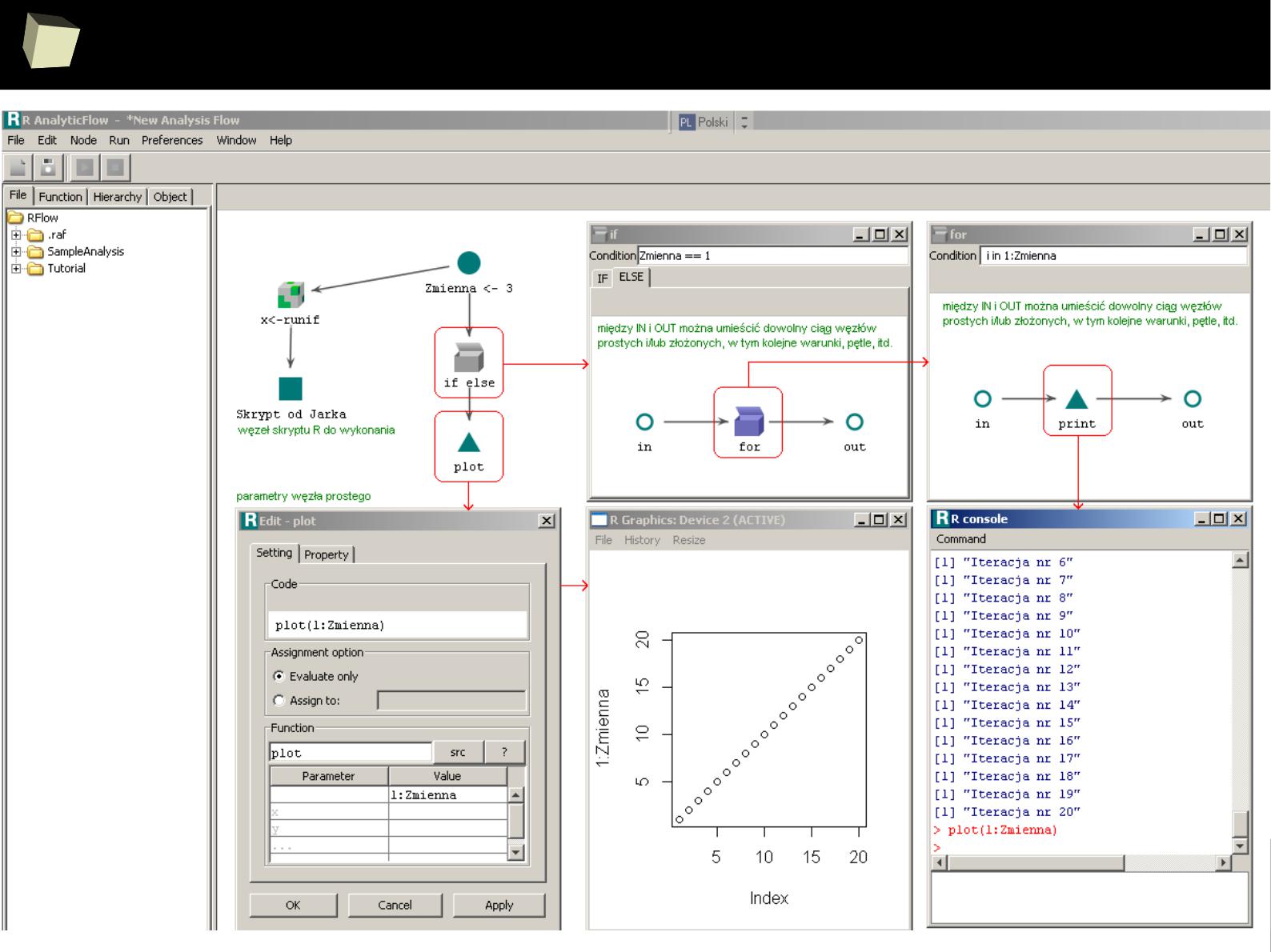
Task: Click Apply in Edit - plot dialog
Action: pyautogui.click(x=499, y=905)
